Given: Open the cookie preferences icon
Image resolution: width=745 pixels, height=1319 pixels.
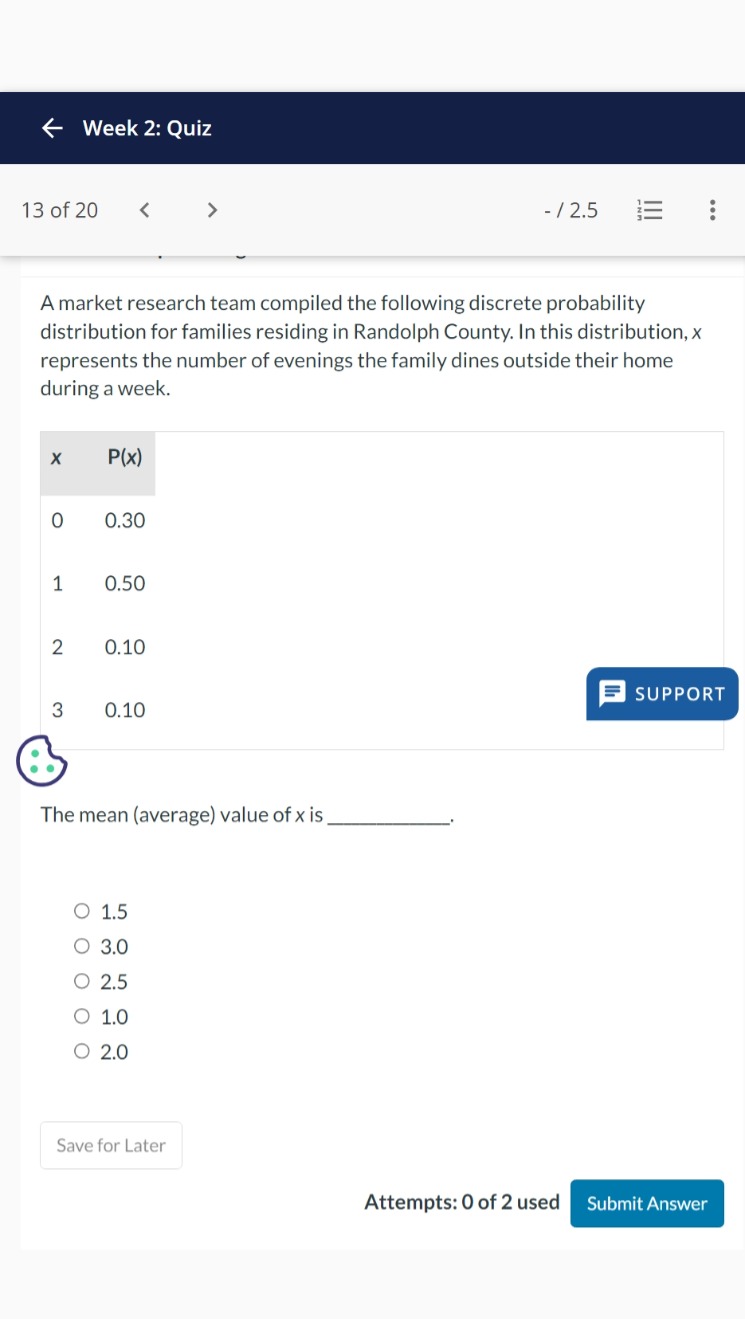Looking at the screenshot, I should click(x=41, y=761).
